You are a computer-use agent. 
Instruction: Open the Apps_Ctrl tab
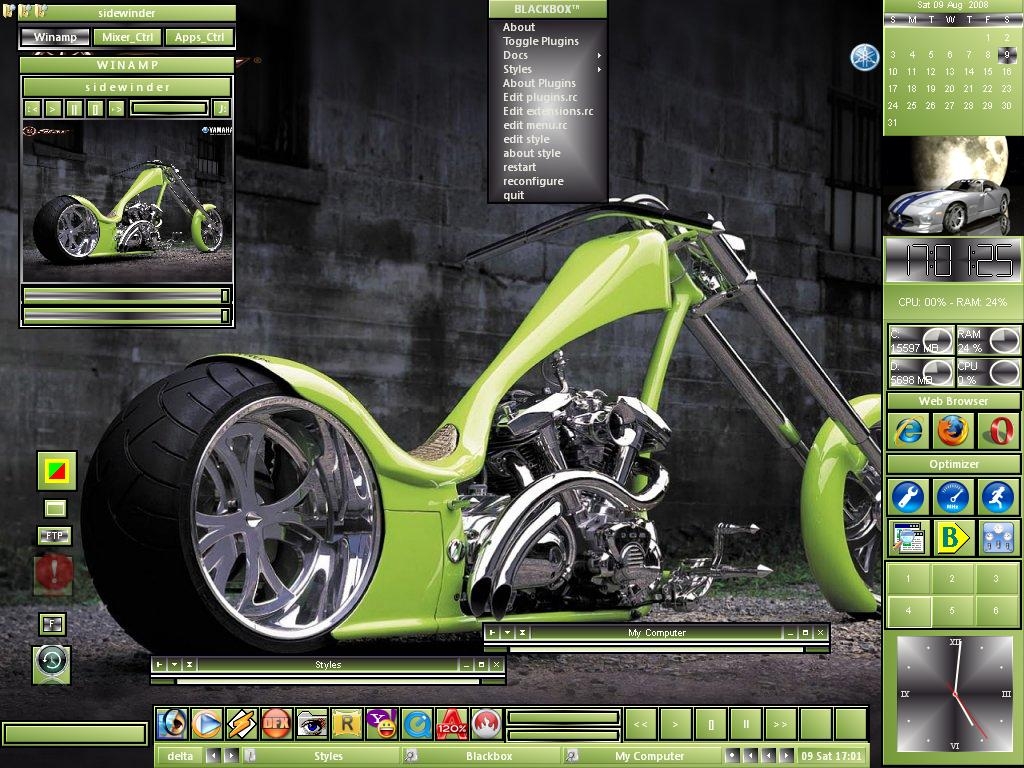click(199, 37)
